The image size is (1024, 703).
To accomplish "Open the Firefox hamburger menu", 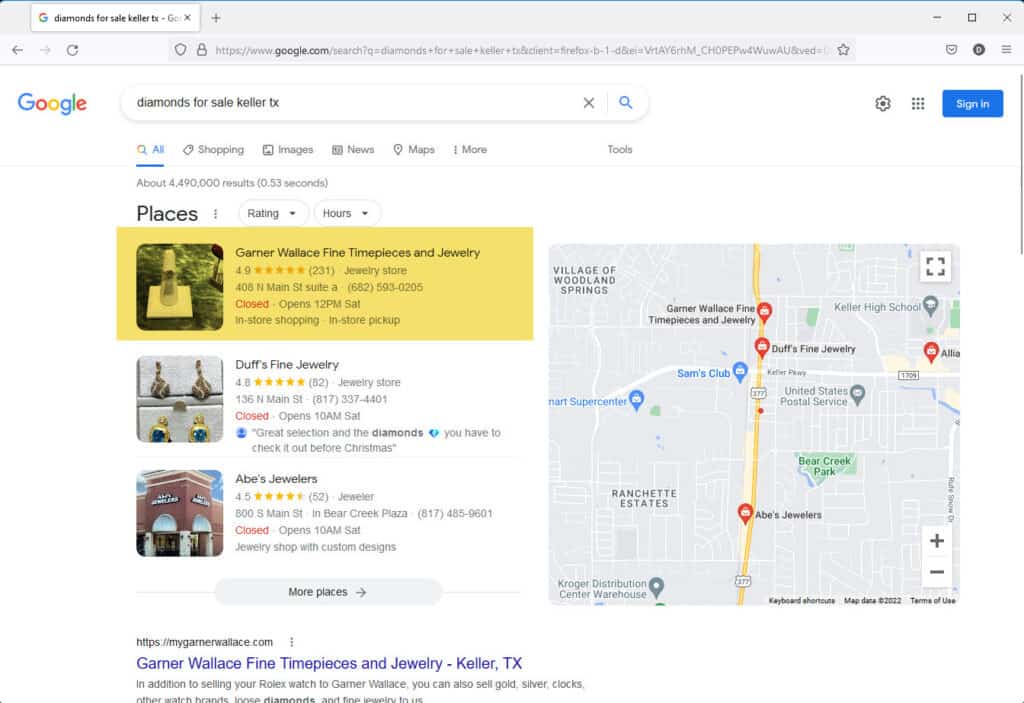I will pos(1006,50).
